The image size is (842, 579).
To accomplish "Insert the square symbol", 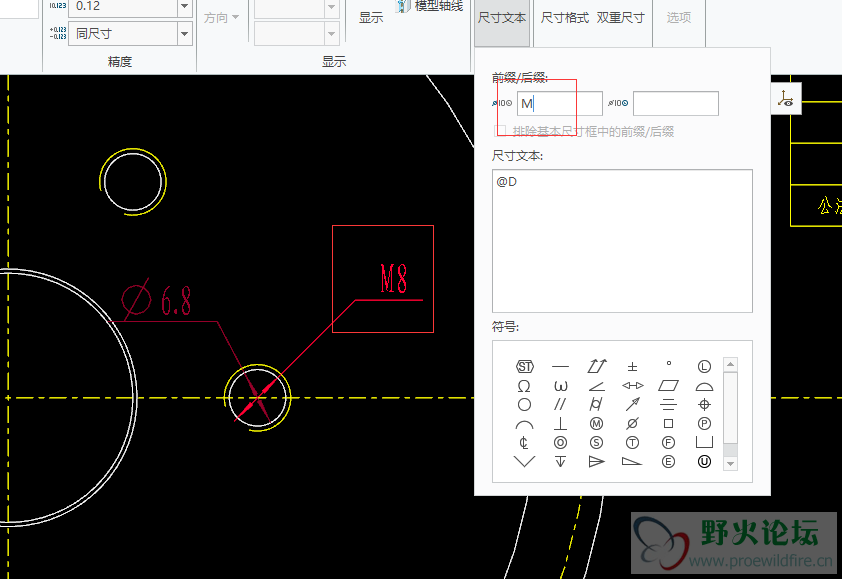I will pos(668,424).
